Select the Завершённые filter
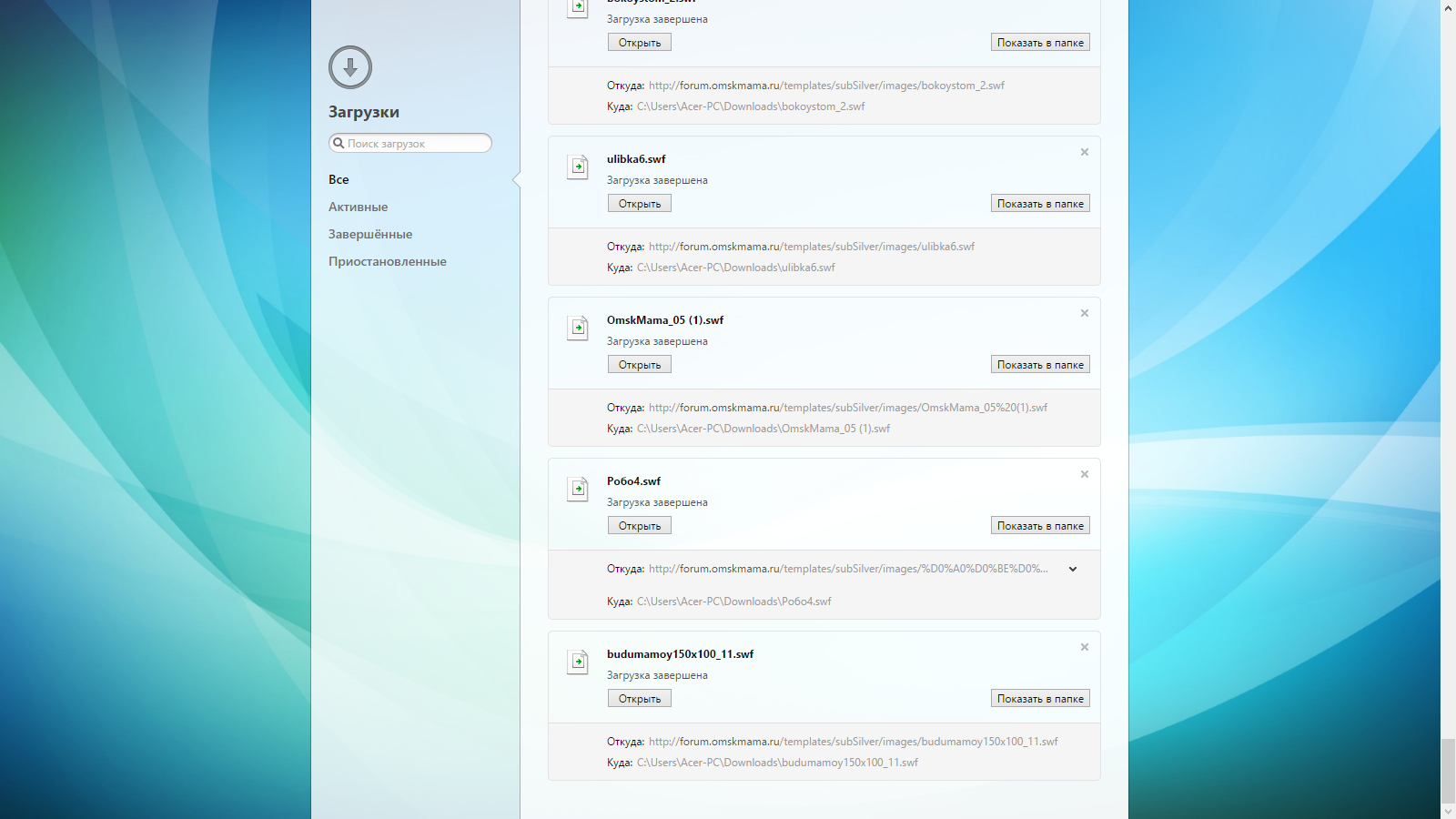This screenshot has height=819, width=1456. [370, 234]
